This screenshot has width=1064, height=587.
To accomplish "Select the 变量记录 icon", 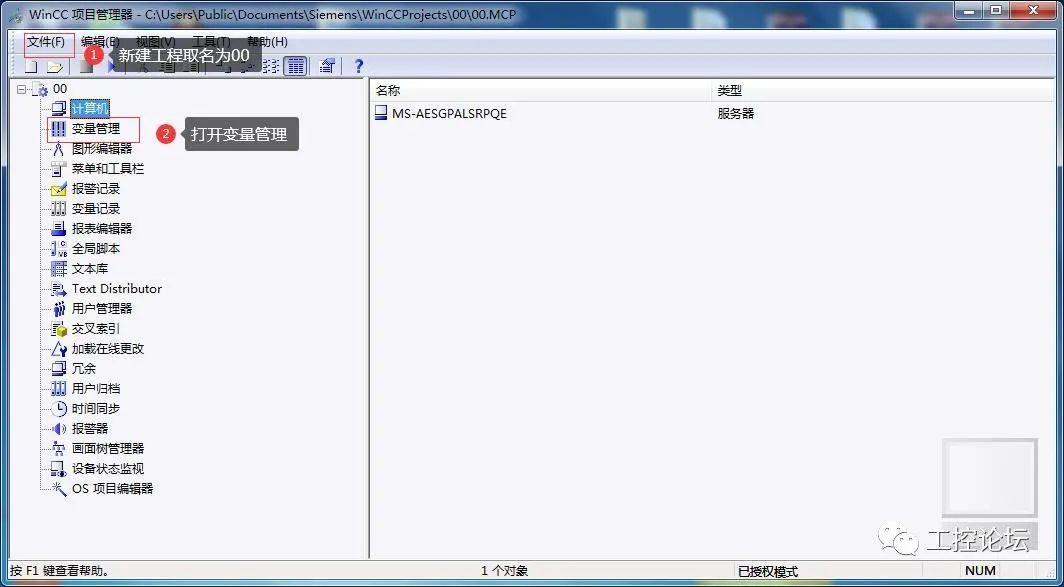I will click(60, 209).
